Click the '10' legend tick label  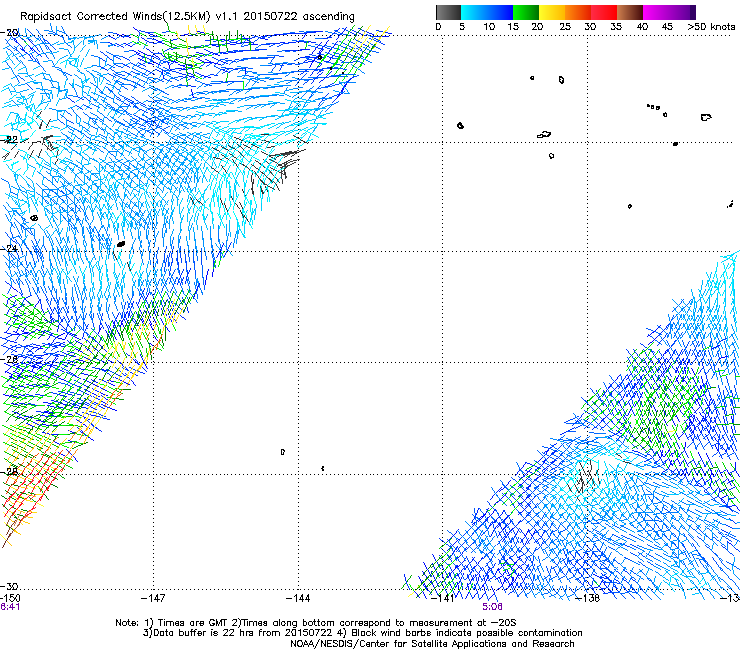489,26
